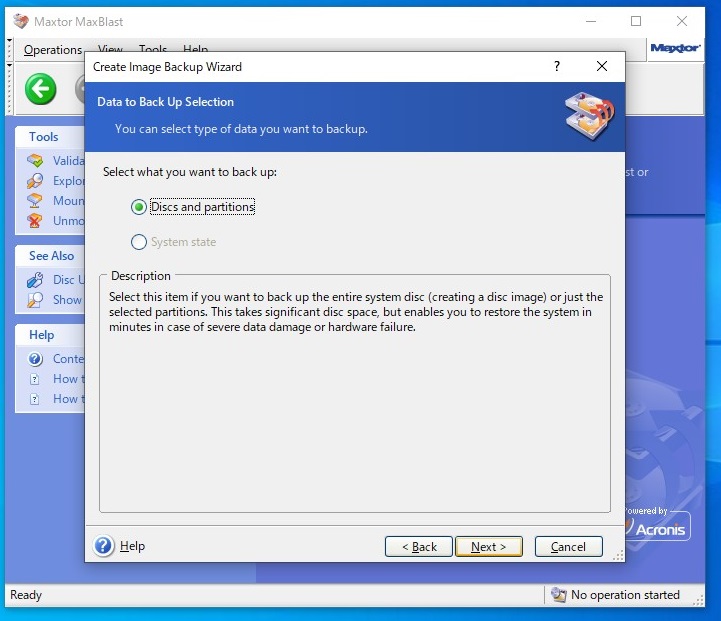Click 'No operation started' status text
The width and height of the screenshot is (721, 621).
[625, 595]
